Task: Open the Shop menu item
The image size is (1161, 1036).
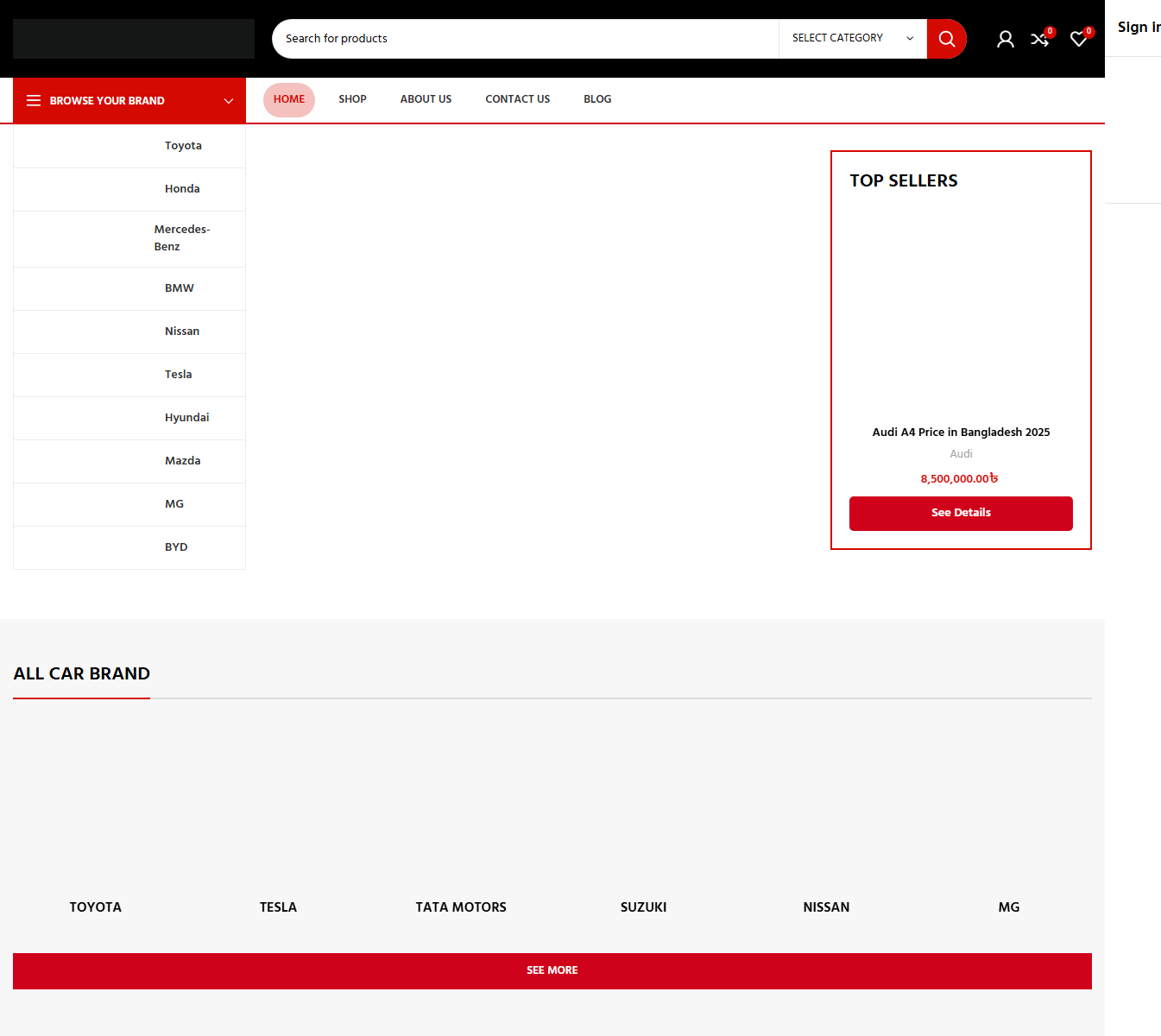Action: coord(352,99)
